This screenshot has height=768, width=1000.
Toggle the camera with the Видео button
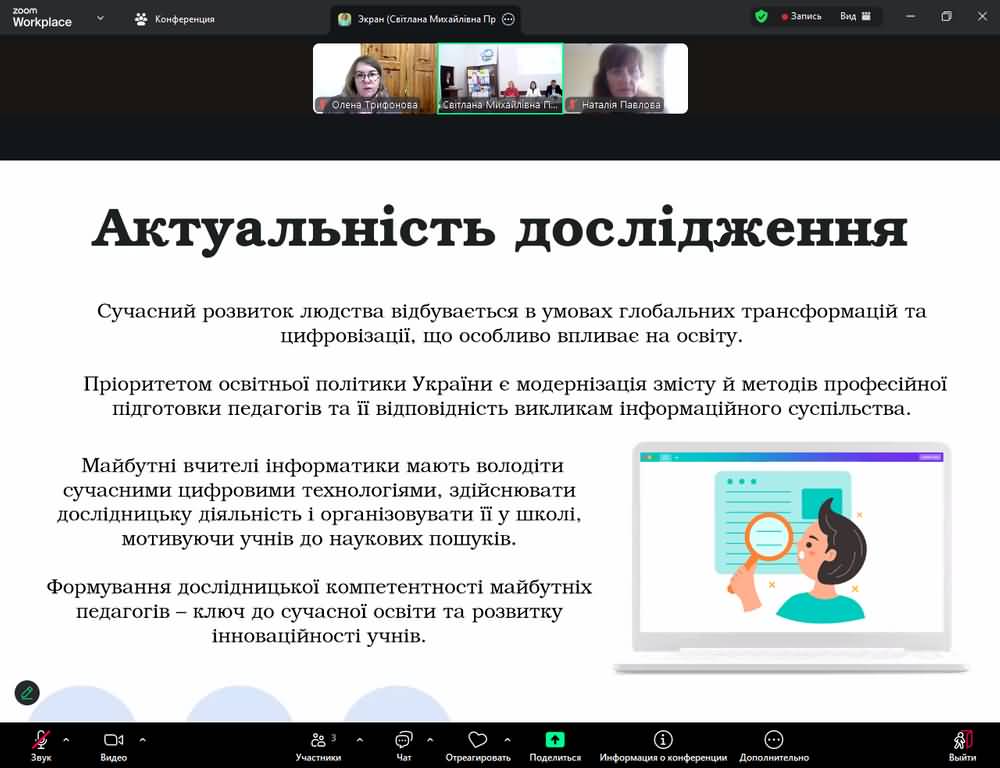tap(113, 741)
